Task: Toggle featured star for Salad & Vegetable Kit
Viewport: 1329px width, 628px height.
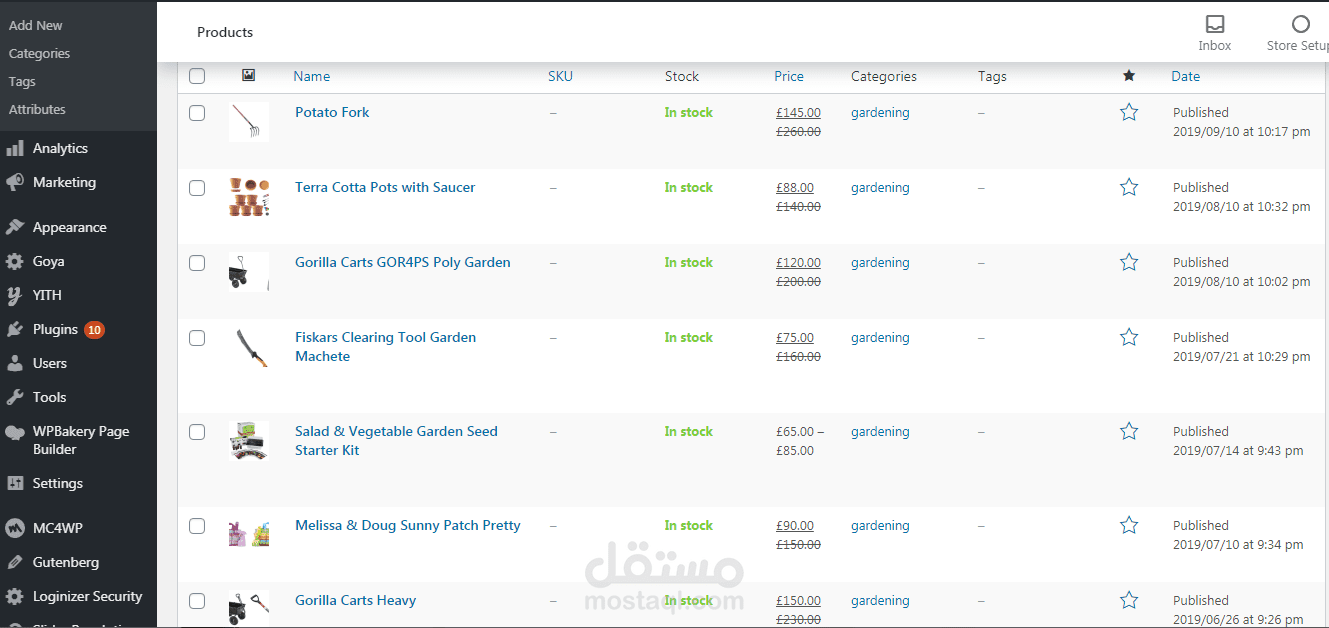Action: click(1129, 431)
